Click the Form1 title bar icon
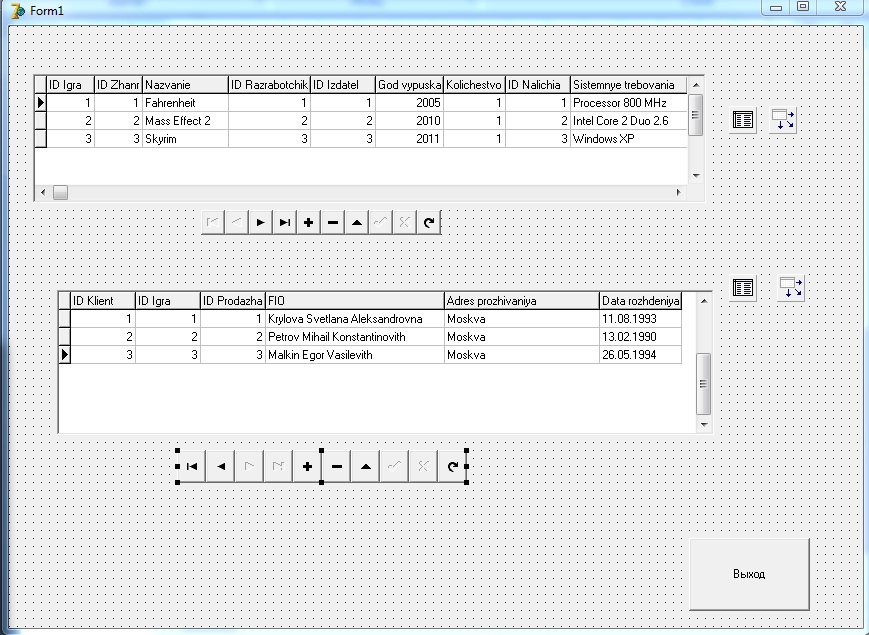Viewport: 869px width, 635px height. point(18,11)
